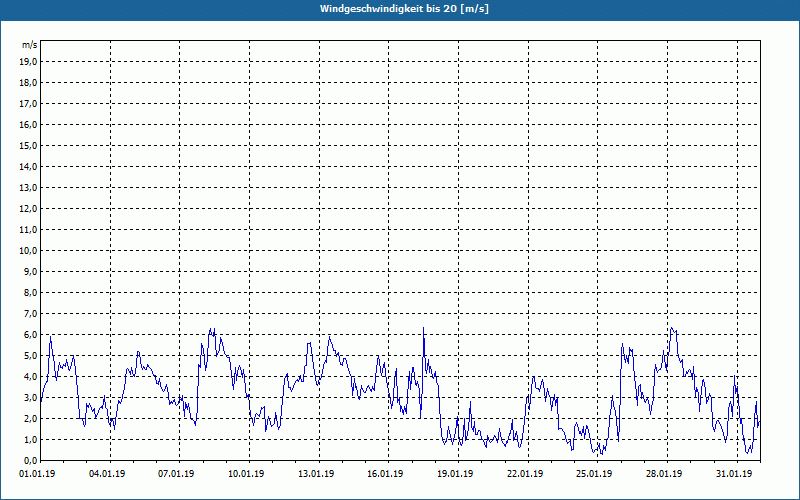The height and width of the screenshot is (500, 800).
Task: Select the 15,0 y-axis label
Action: (28, 145)
